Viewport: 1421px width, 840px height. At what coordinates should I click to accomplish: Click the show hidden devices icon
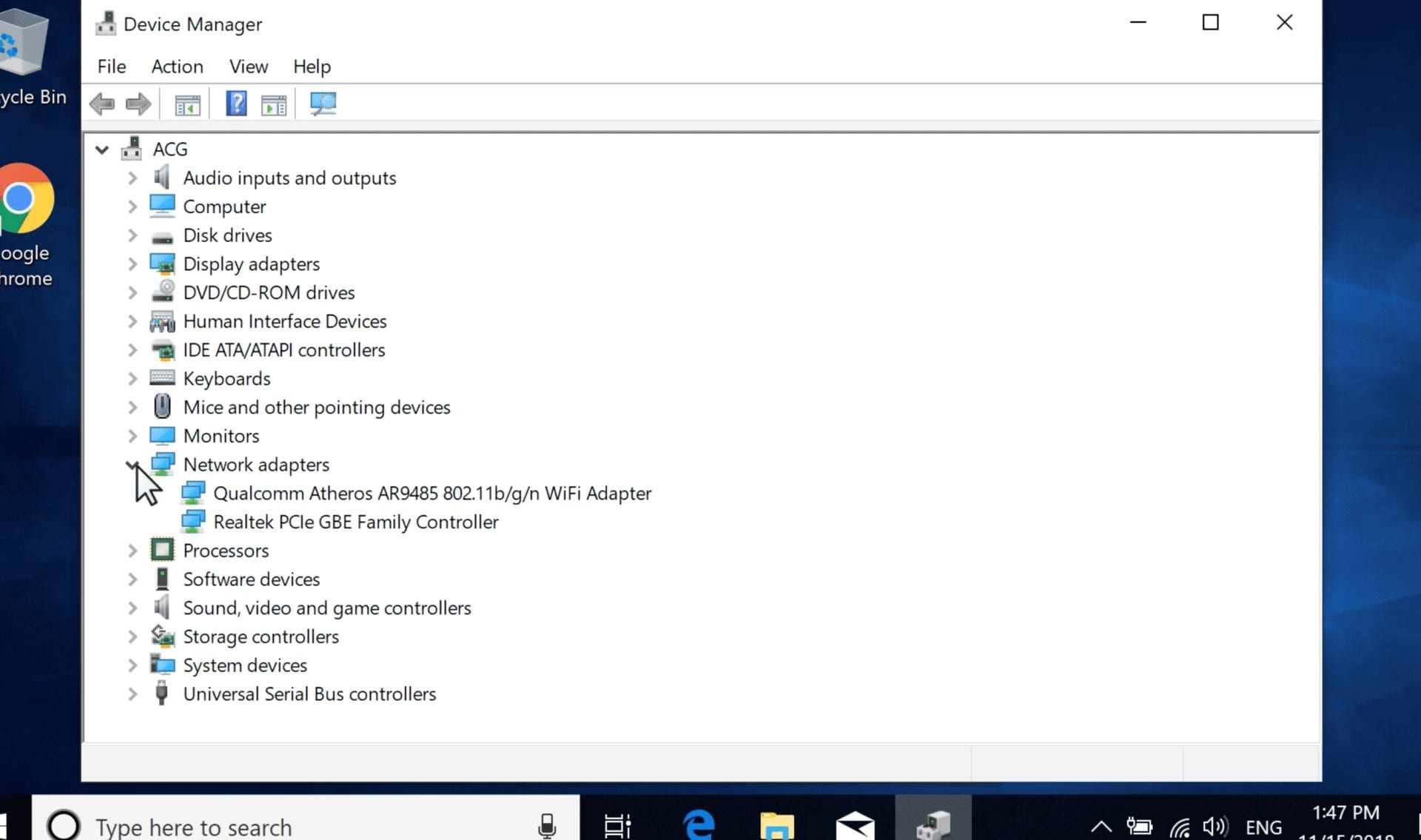(247, 66)
